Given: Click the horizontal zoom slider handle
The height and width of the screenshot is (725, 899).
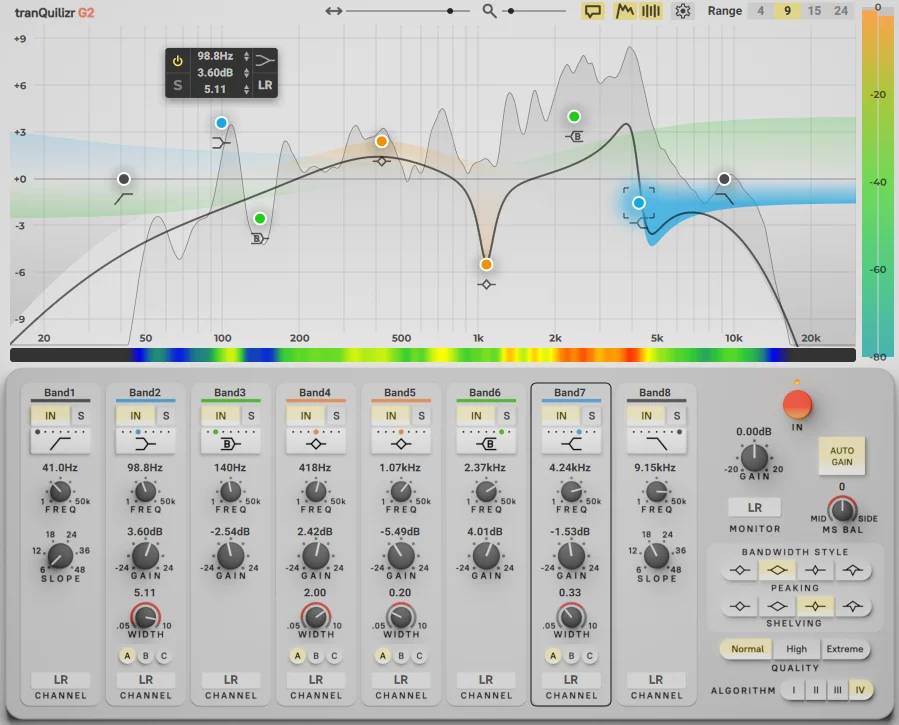Looking at the screenshot, I should coord(450,11).
